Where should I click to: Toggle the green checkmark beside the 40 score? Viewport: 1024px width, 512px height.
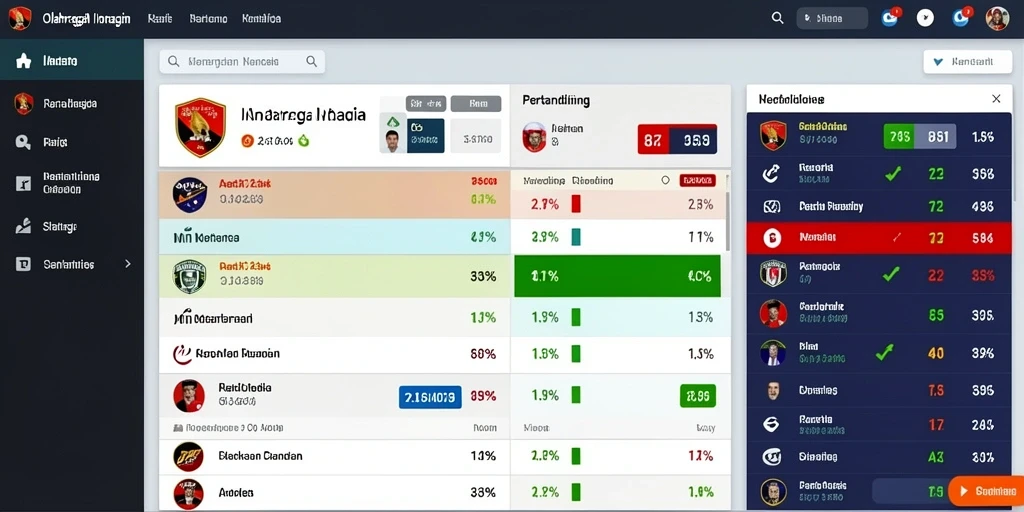[x=884, y=353]
